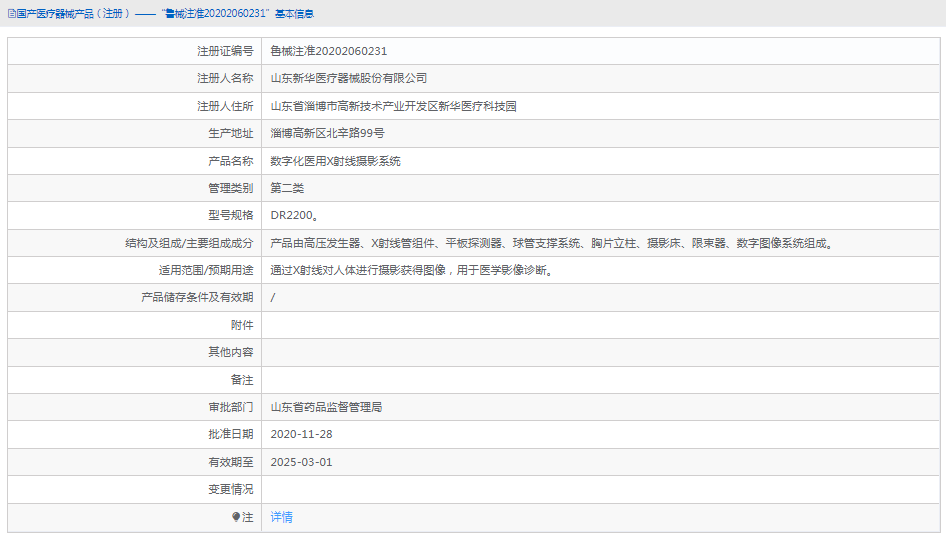Click the 批准日期 row label

(230, 434)
